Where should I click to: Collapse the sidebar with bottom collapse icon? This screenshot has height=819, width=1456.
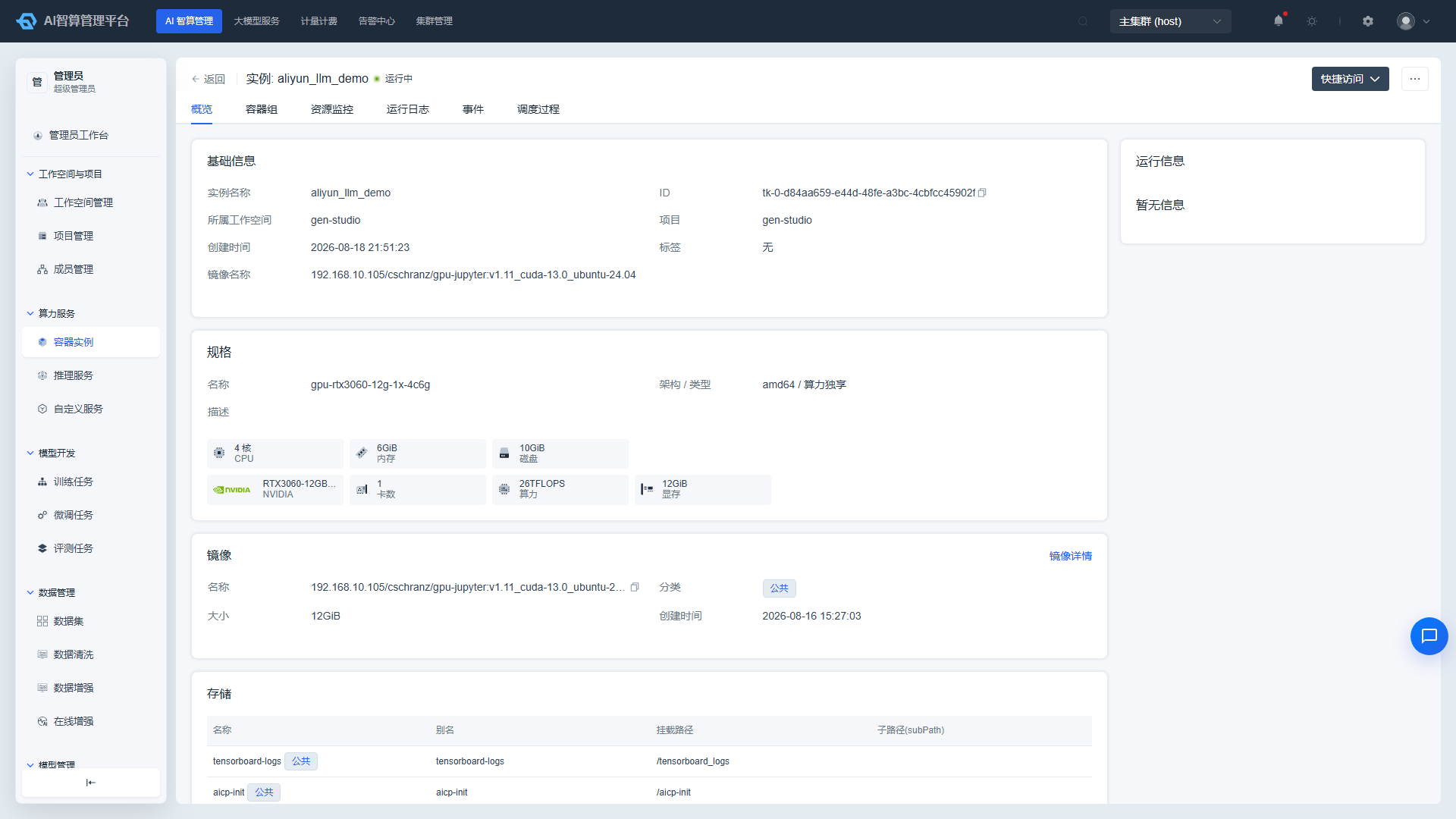click(91, 783)
